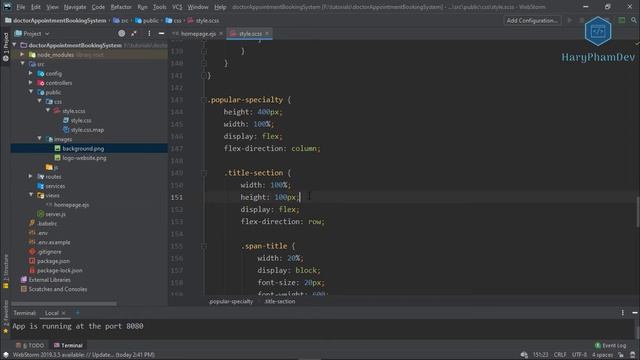The image size is (640, 360).
Task: Expand the config folder
Action: click(31, 73)
